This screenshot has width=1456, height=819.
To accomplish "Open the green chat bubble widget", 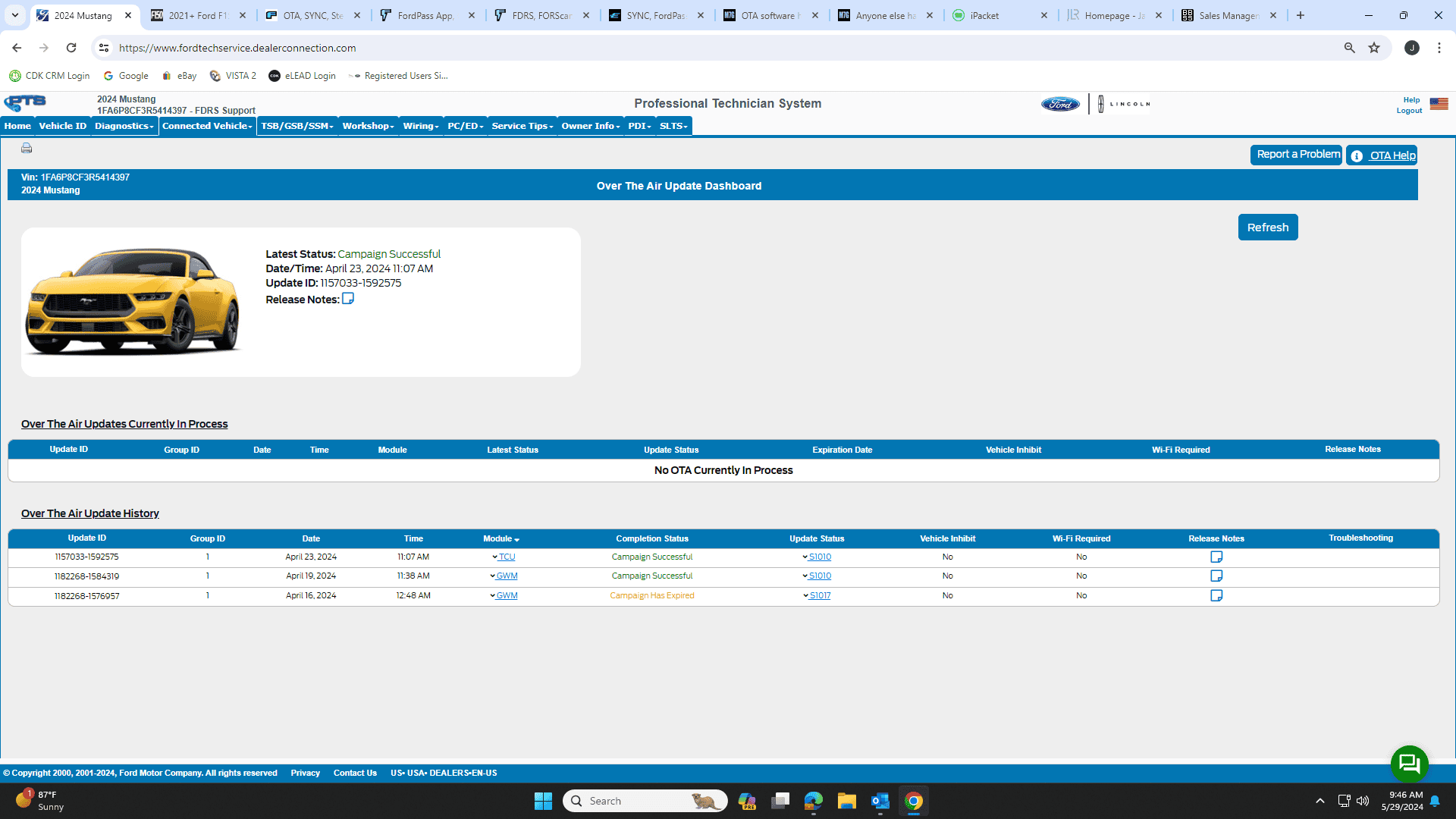I will (1409, 764).
